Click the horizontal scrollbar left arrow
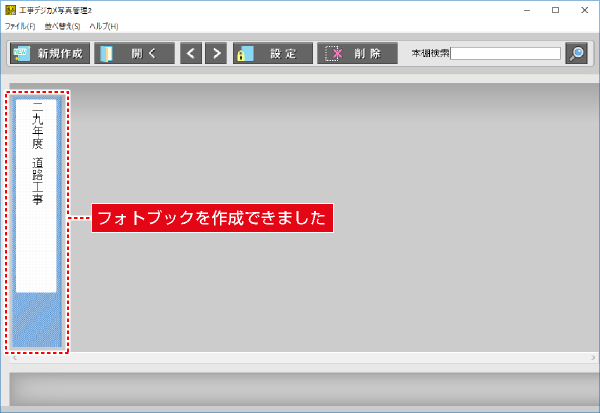This screenshot has height=413, width=600. 15,357
